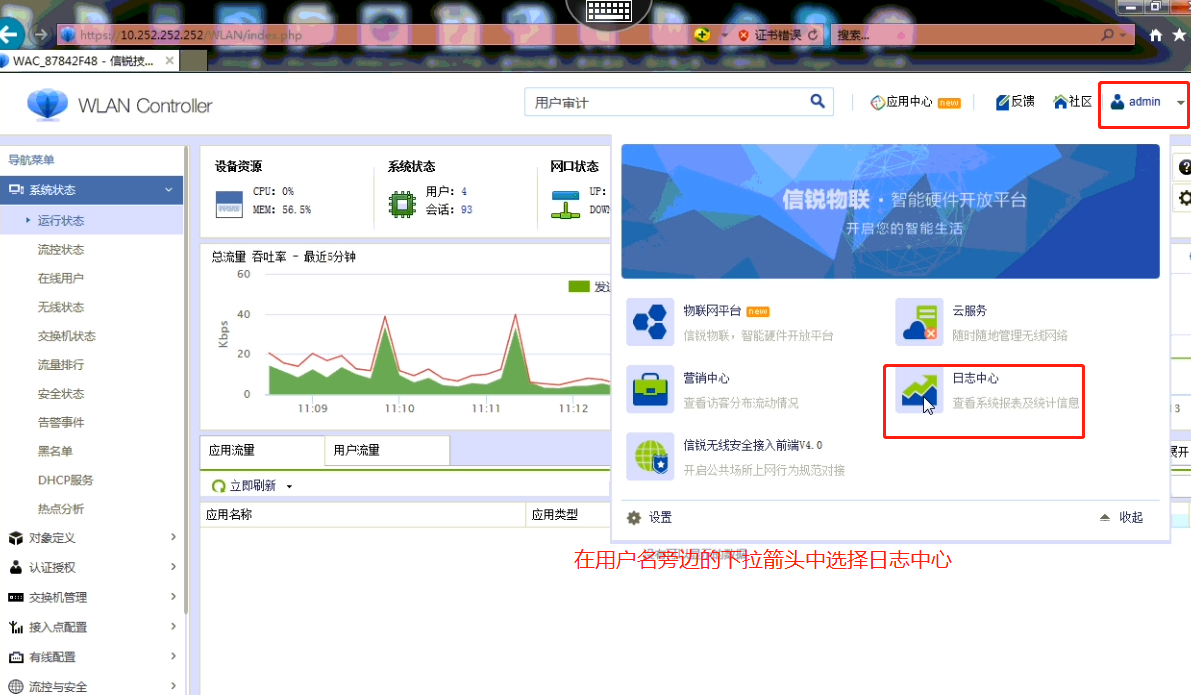Select 在线用户 in navigation menu
The image size is (1191, 695).
[61, 278]
